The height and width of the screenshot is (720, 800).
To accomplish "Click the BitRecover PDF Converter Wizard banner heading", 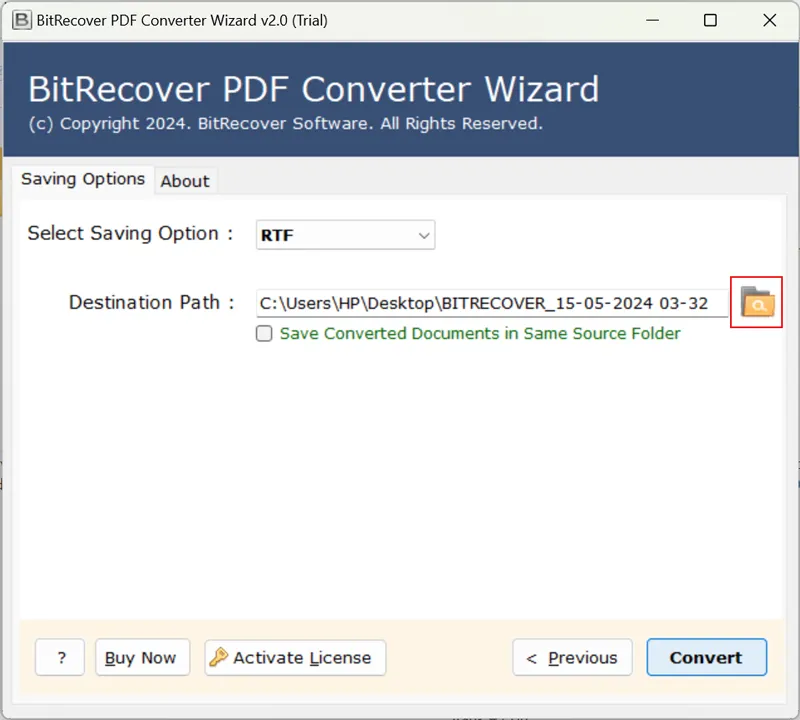I will pos(313,89).
